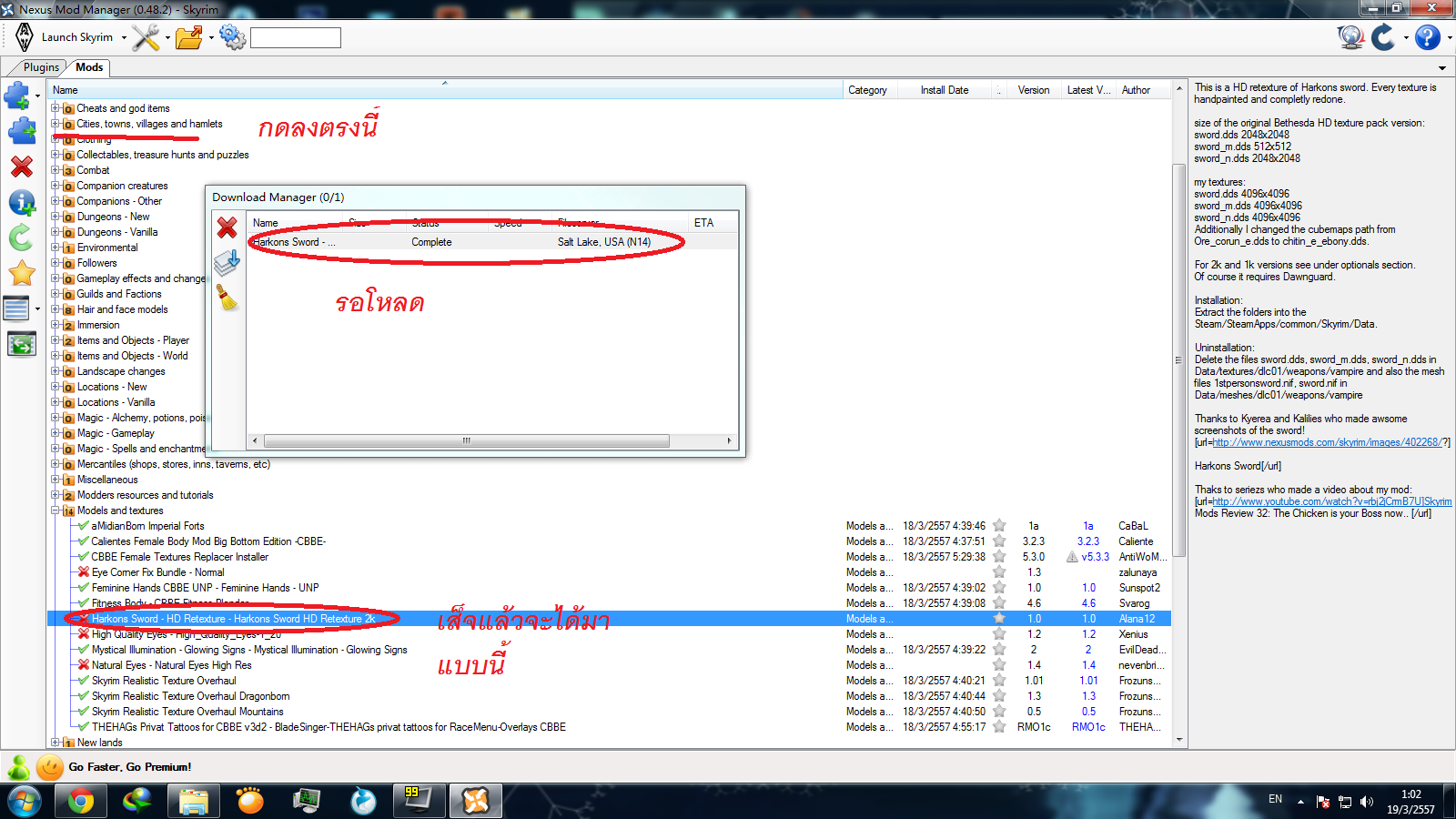
Task: Click the green arrows film-strip icon
Action: pyautogui.click(x=22, y=344)
